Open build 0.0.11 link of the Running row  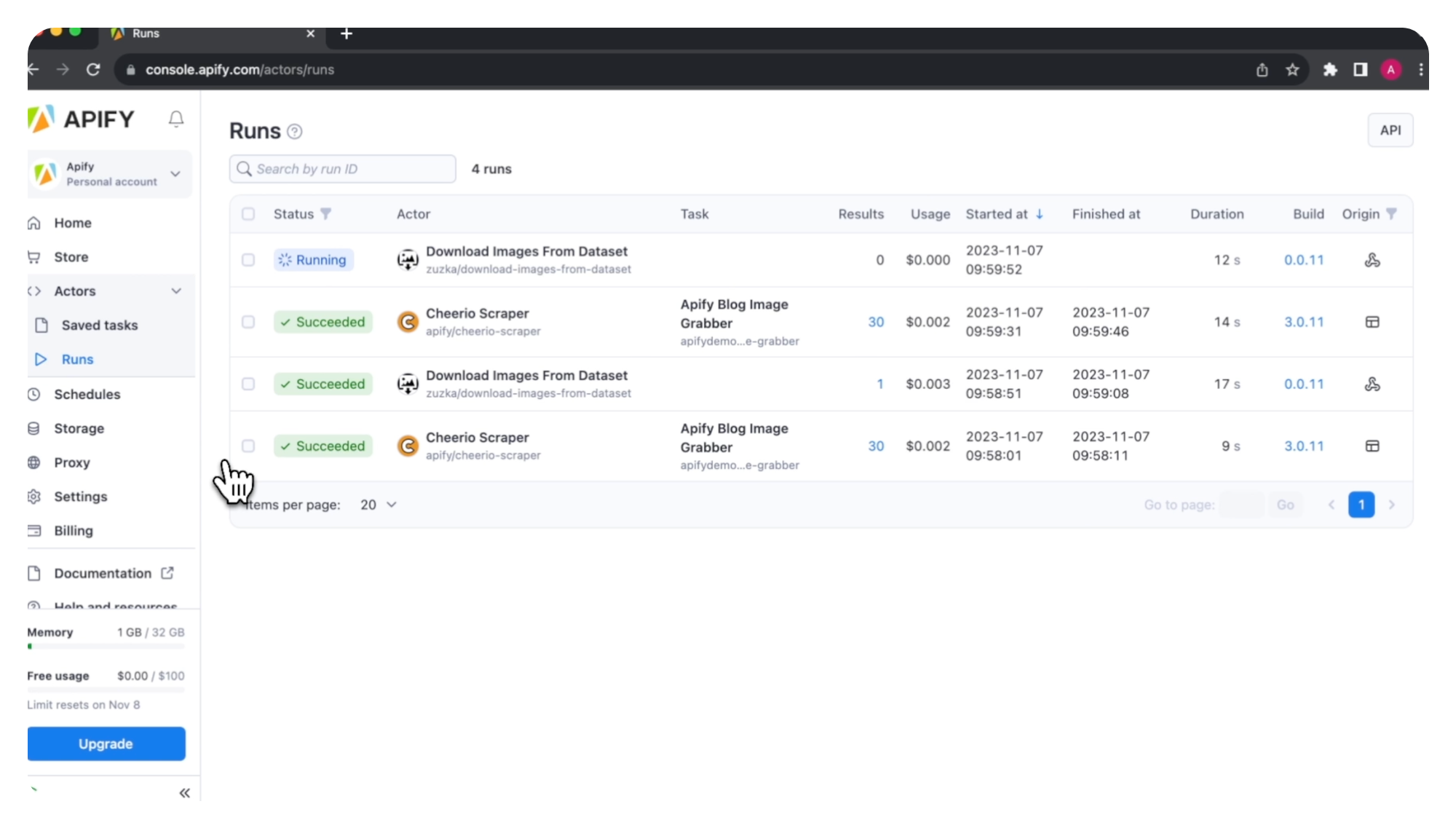pos(1303,260)
